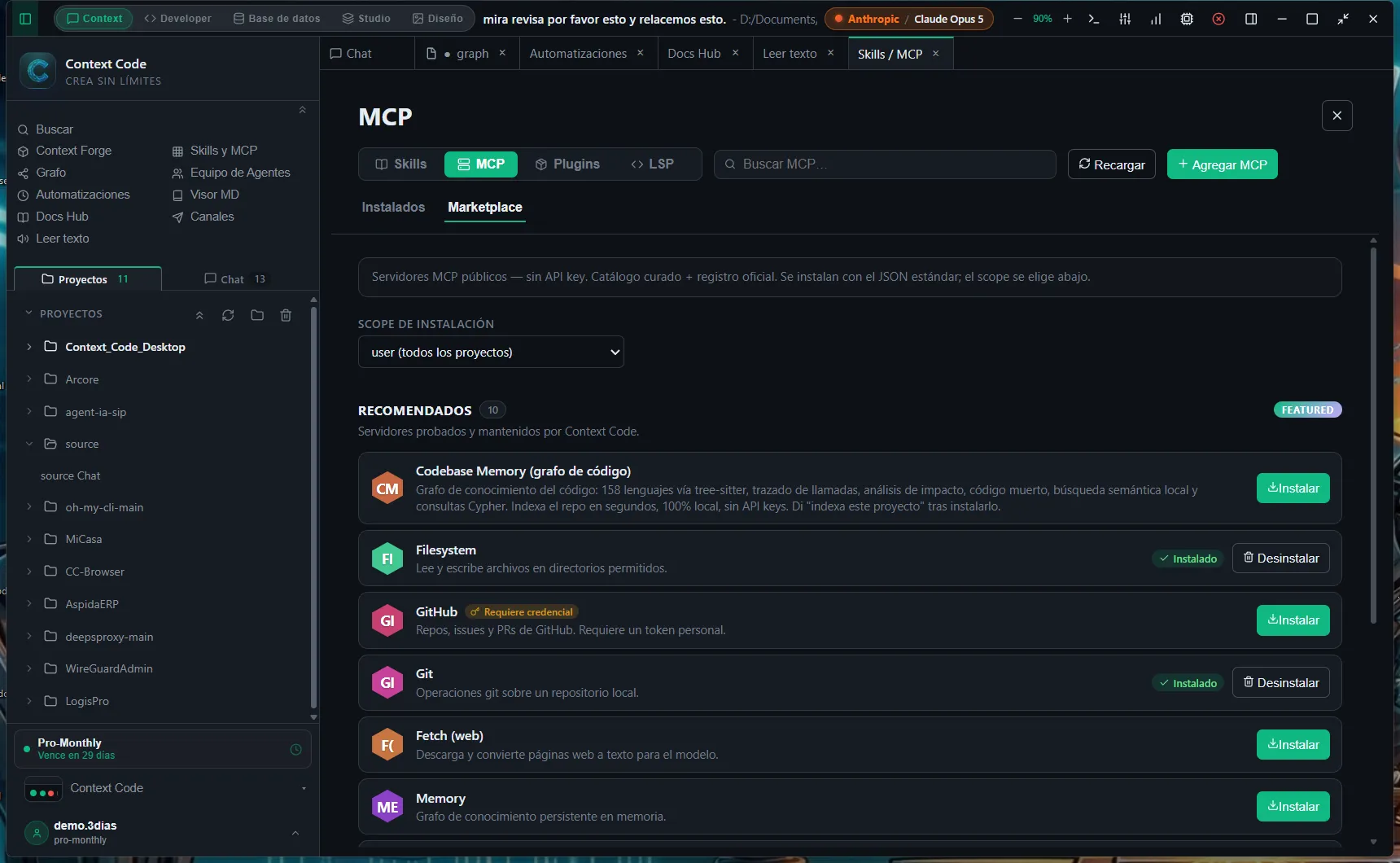Zoom out with the minus icon
Viewport: 1400px width, 863px height.
[x=1017, y=19]
